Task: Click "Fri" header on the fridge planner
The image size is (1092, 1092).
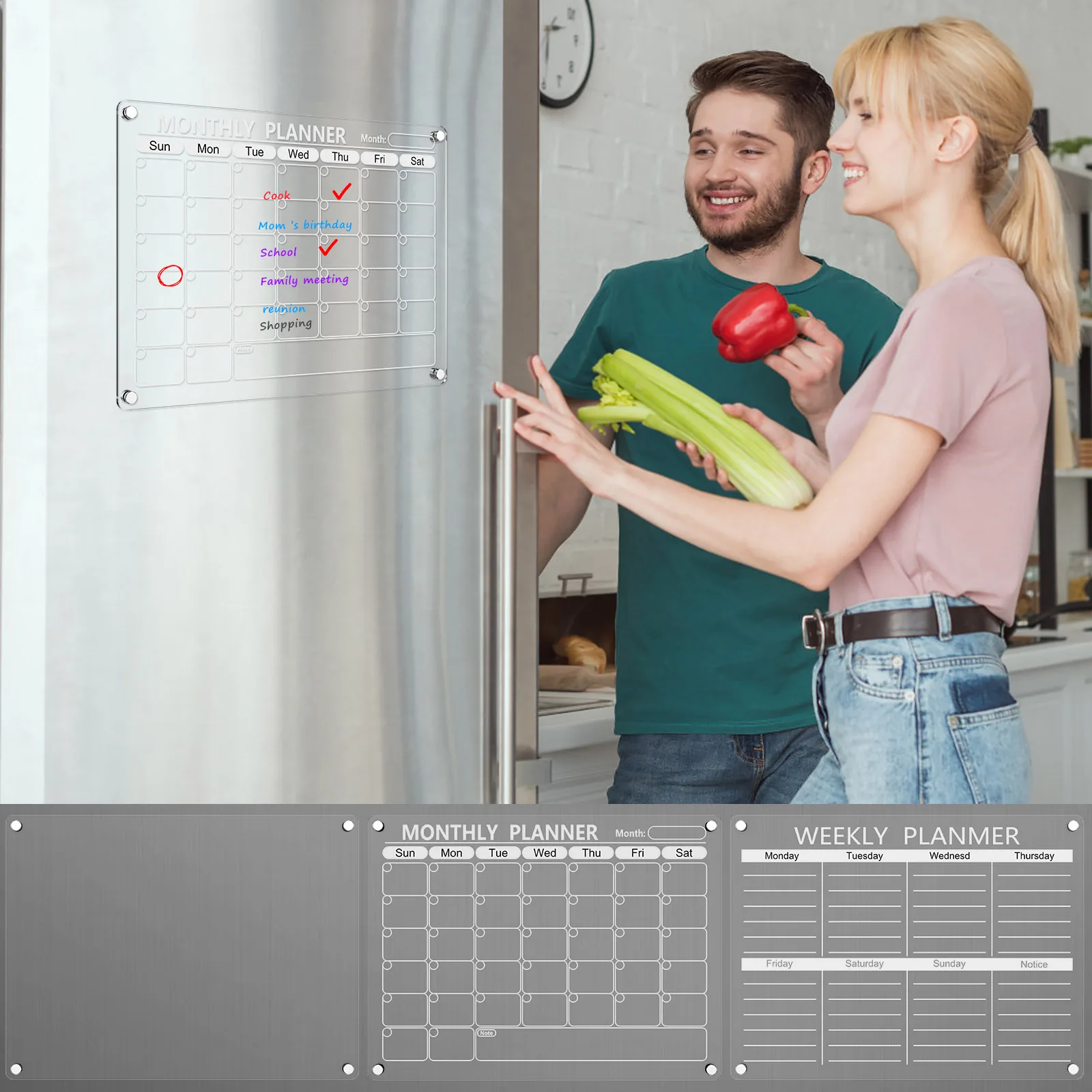Action: (x=379, y=159)
